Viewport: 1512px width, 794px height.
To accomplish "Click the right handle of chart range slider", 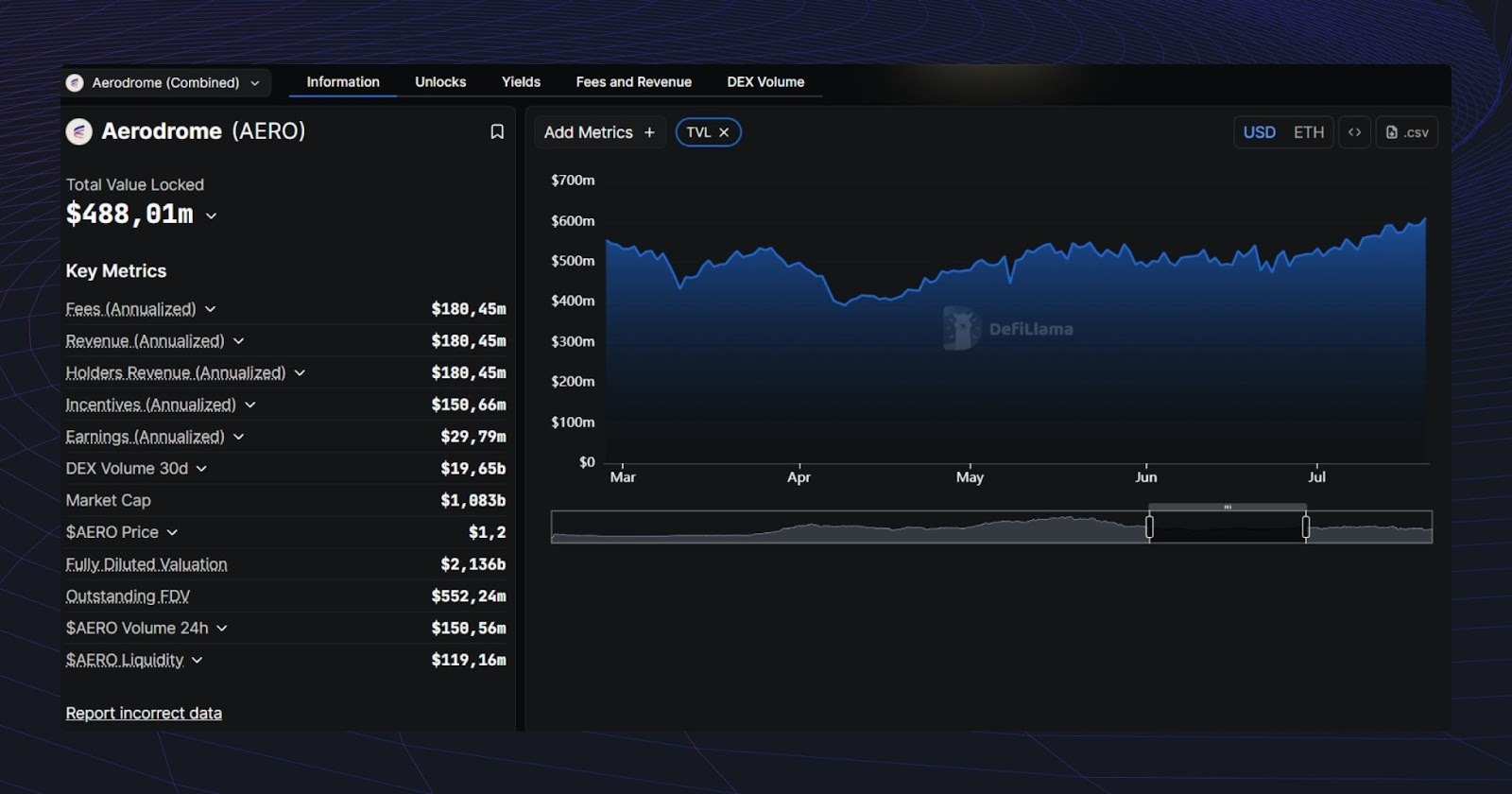I will pyautogui.click(x=1306, y=527).
